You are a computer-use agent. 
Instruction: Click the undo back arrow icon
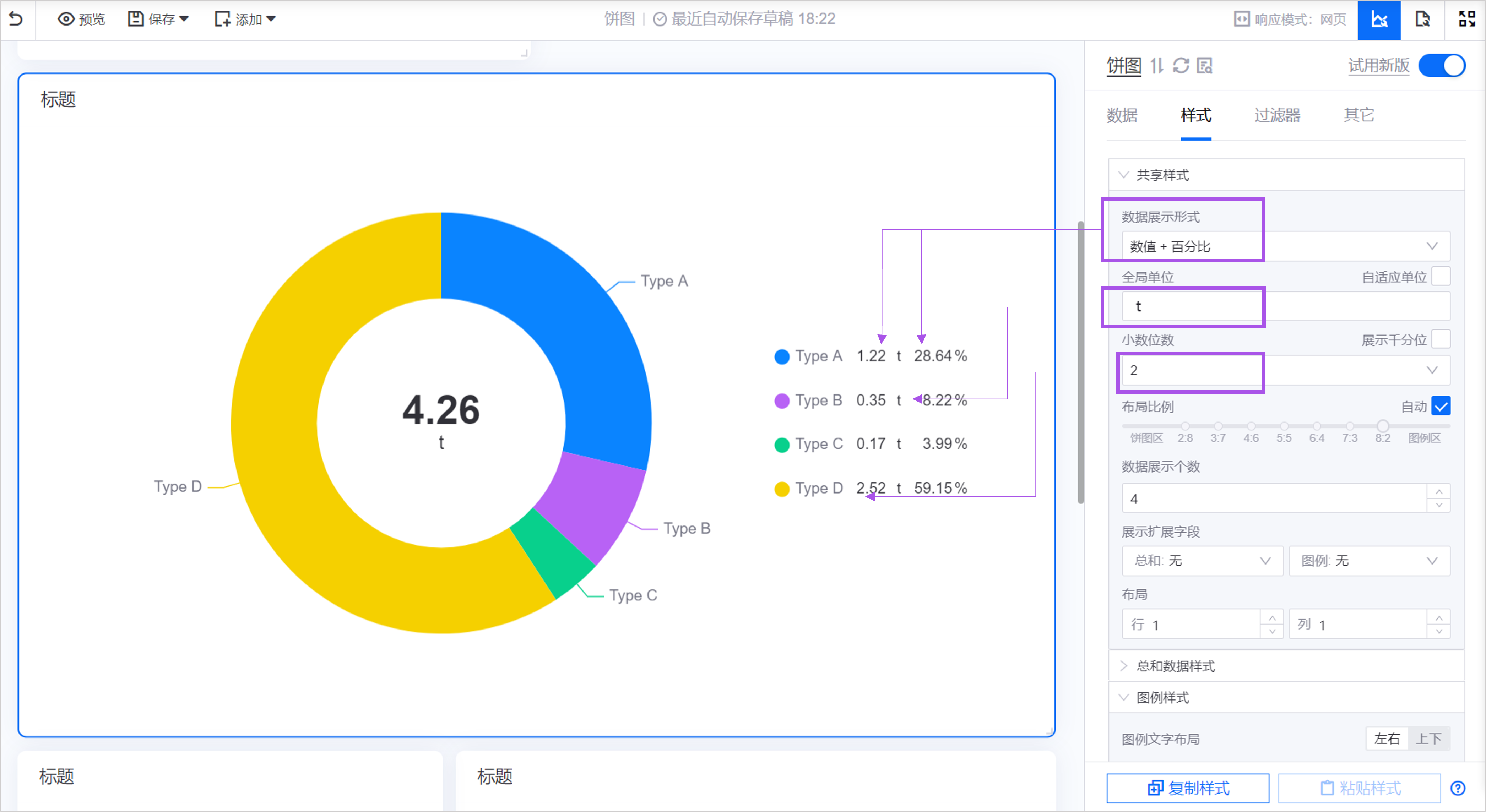point(16,19)
